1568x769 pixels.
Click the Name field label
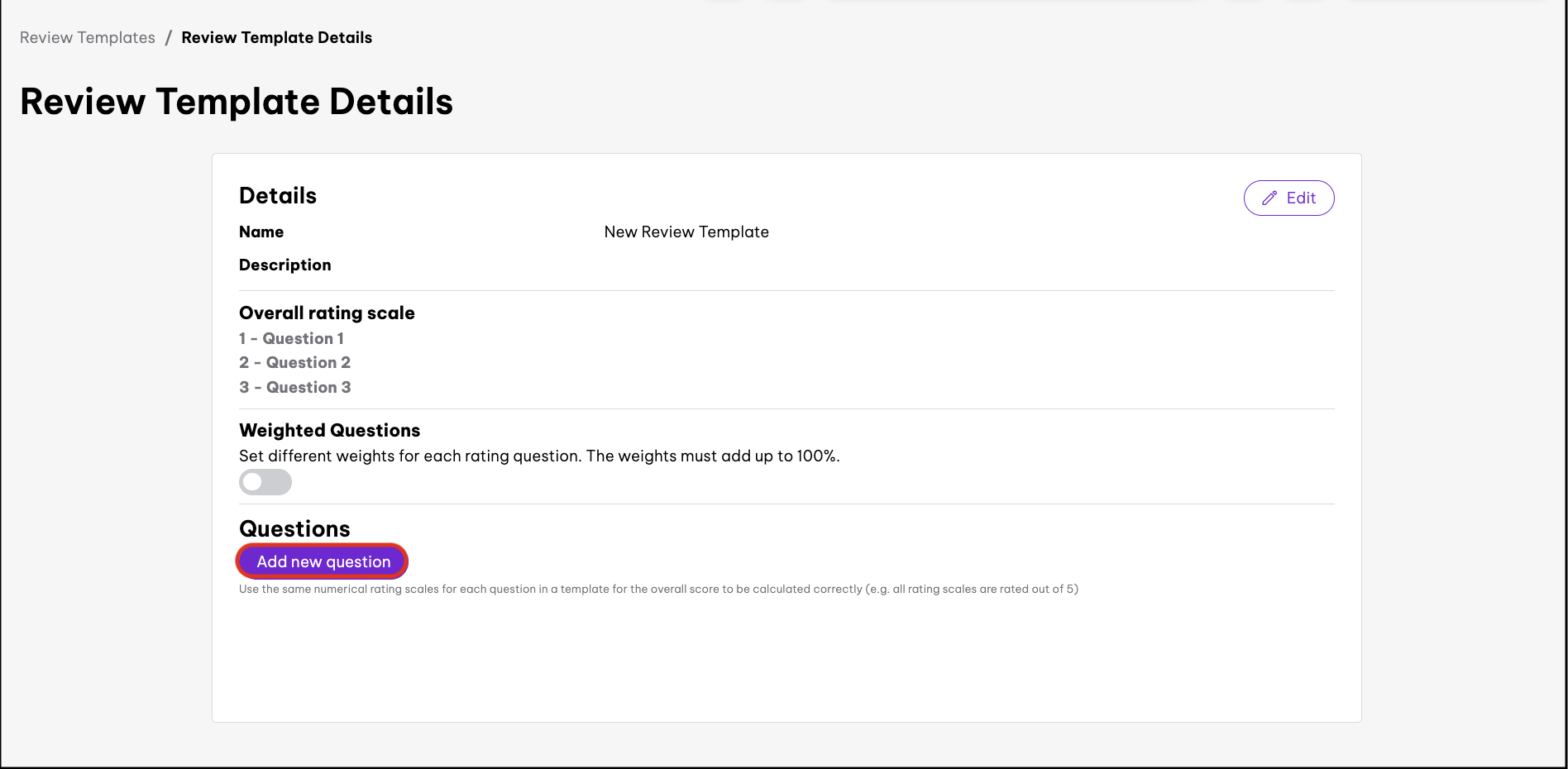261,232
